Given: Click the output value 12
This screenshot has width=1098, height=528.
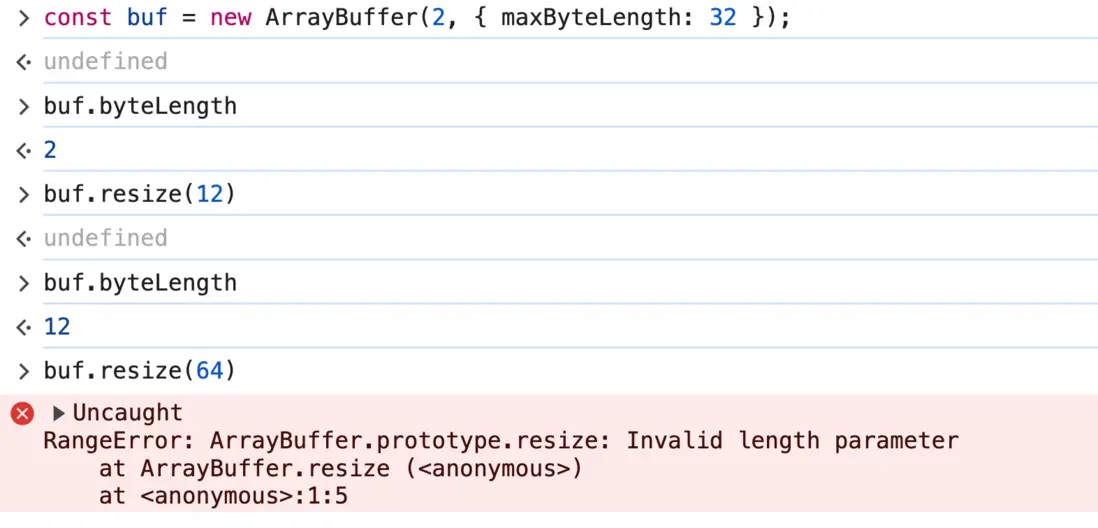Looking at the screenshot, I should pyautogui.click(x=57, y=327).
